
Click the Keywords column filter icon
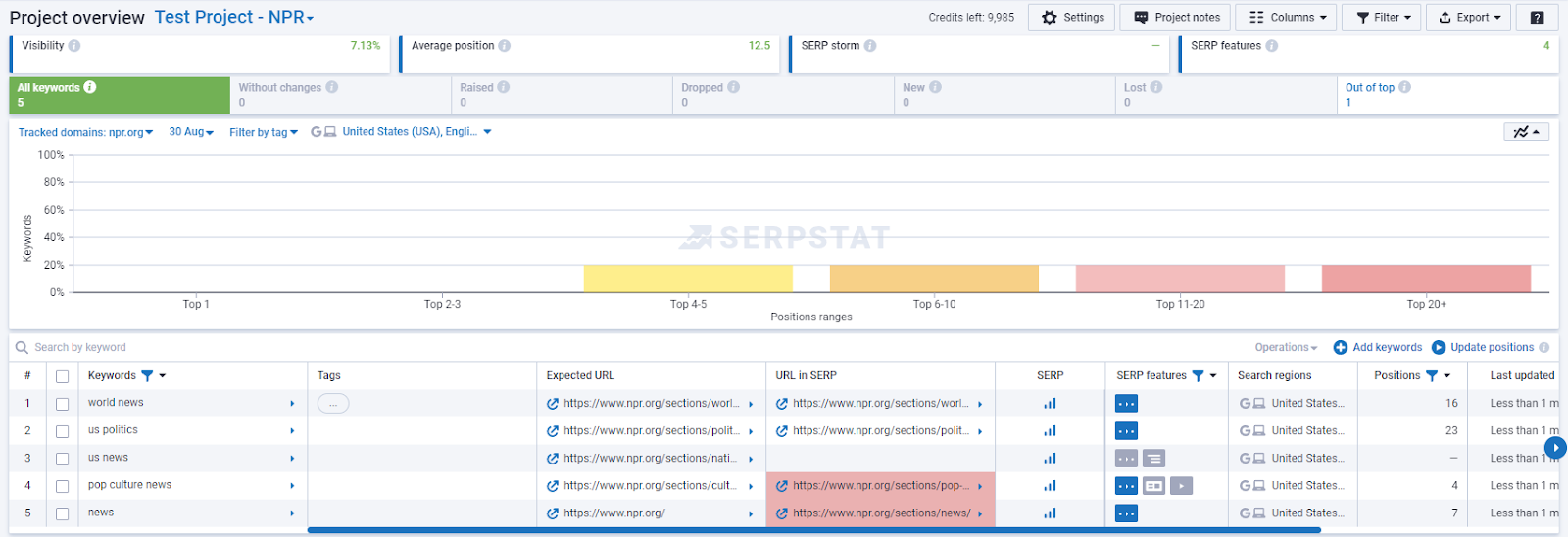147,375
